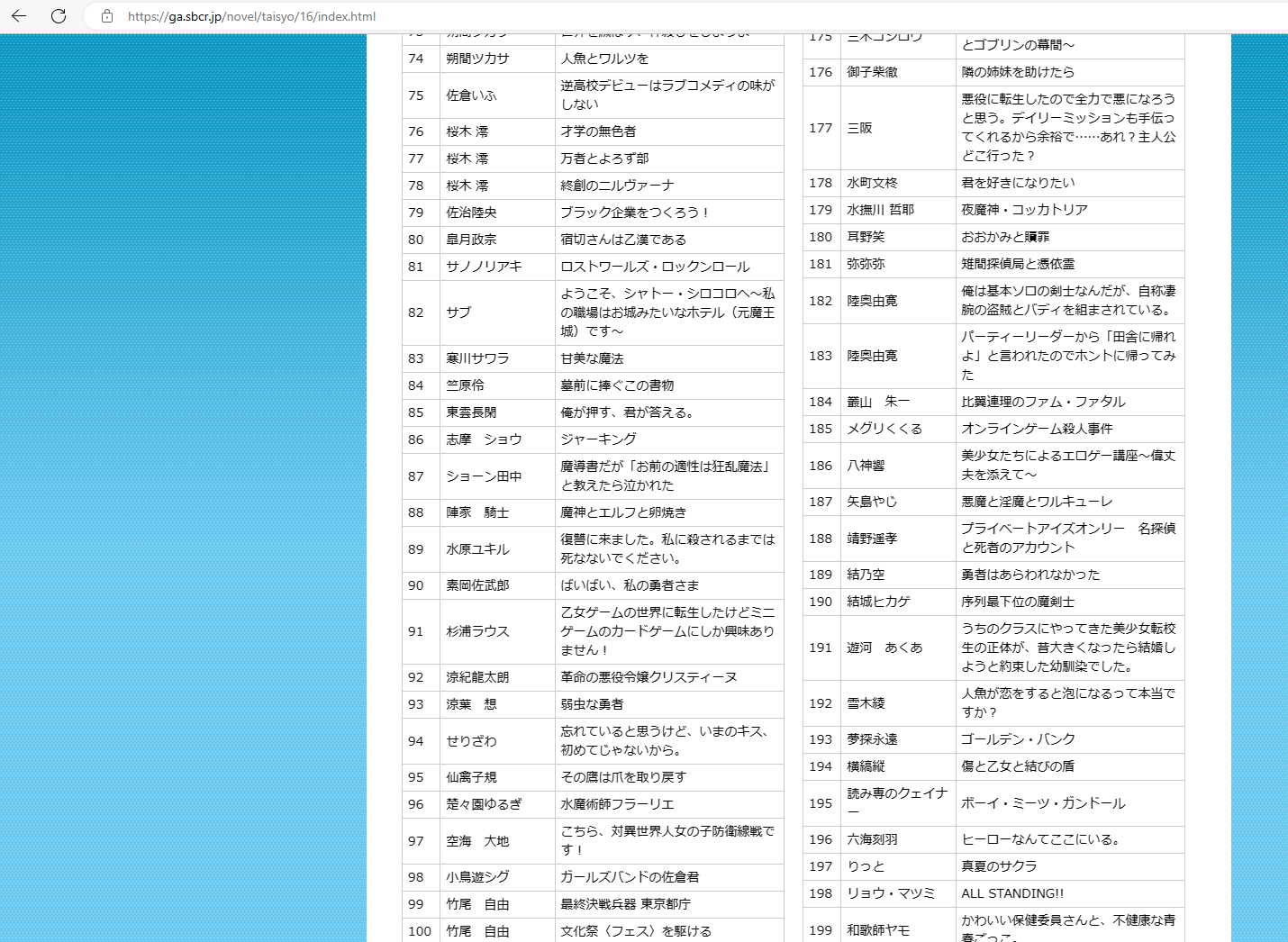Click the address bar URL ga.sbcr.jp
1288x942 pixels.
251,16
